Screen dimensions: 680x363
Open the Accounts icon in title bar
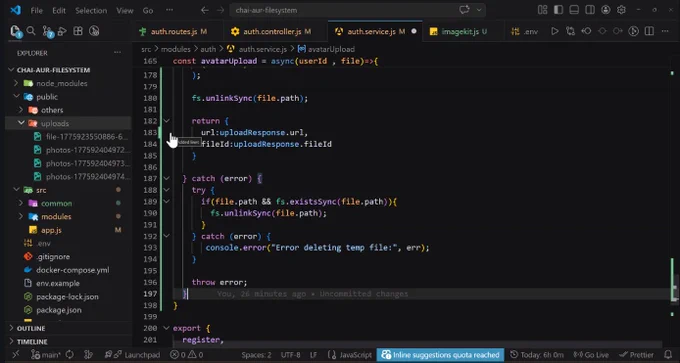(x=605, y=10)
